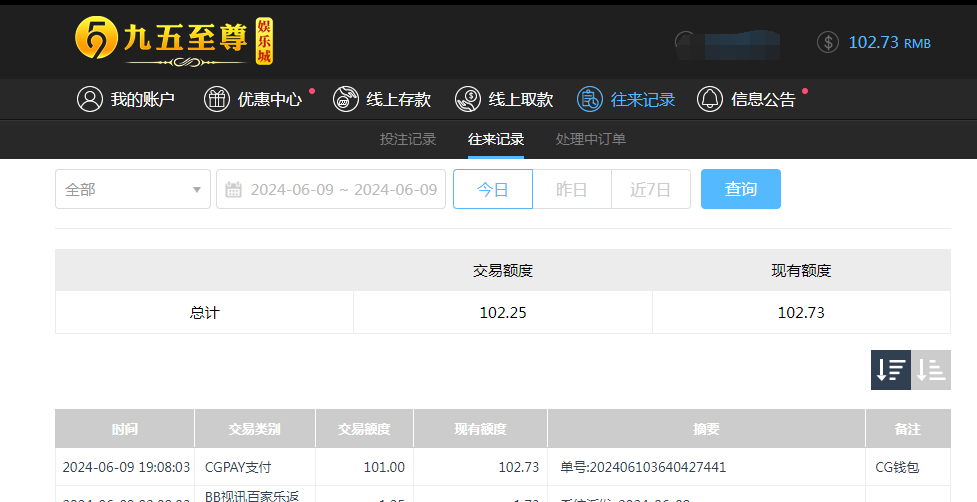
Task: Click the 线上存款 piggy bank icon
Action: tap(346, 99)
